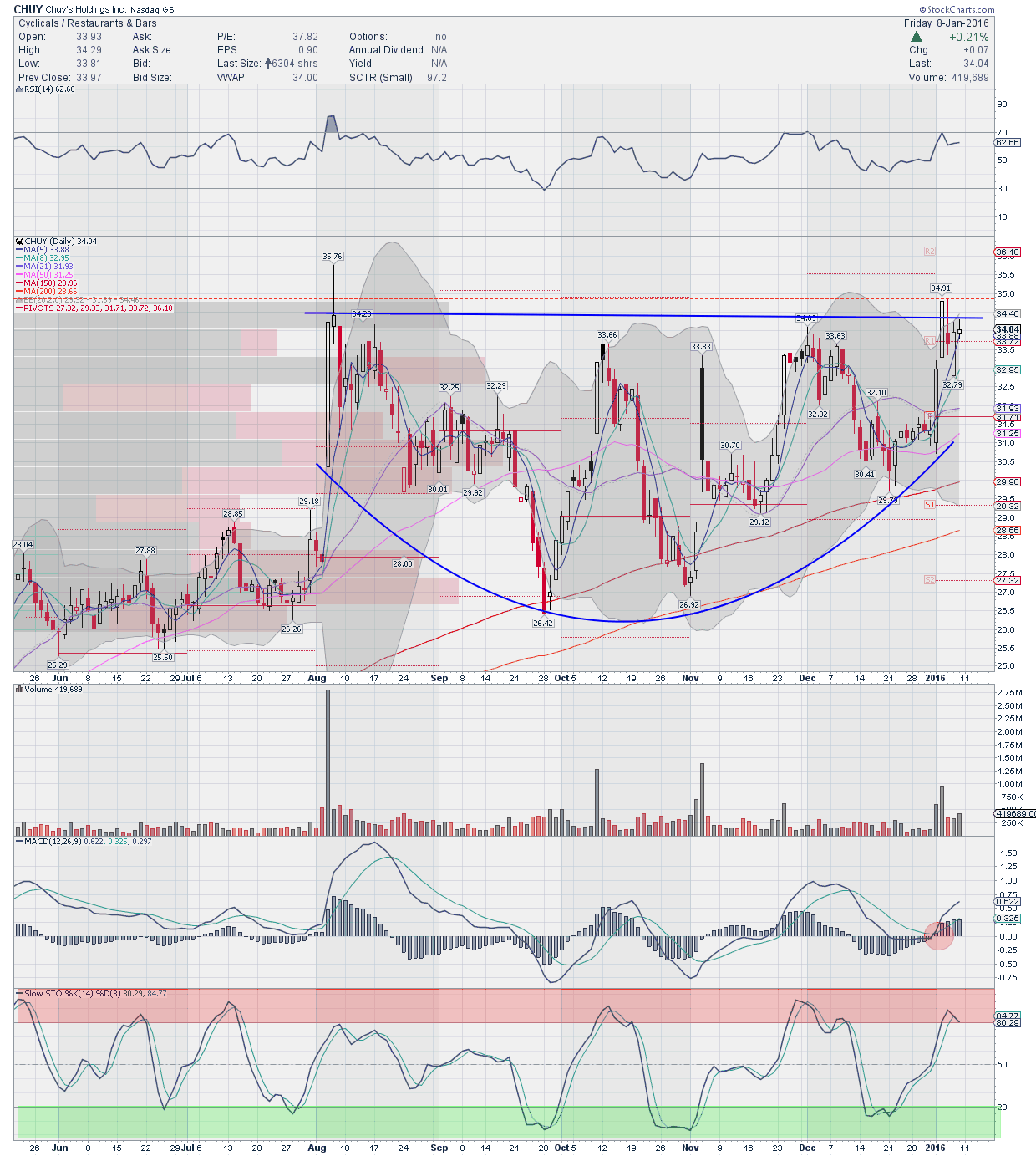Image resolution: width=1036 pixels, height=1156 pixels.
Task: Click the Options value no
Action: click(x=441, y=37)
